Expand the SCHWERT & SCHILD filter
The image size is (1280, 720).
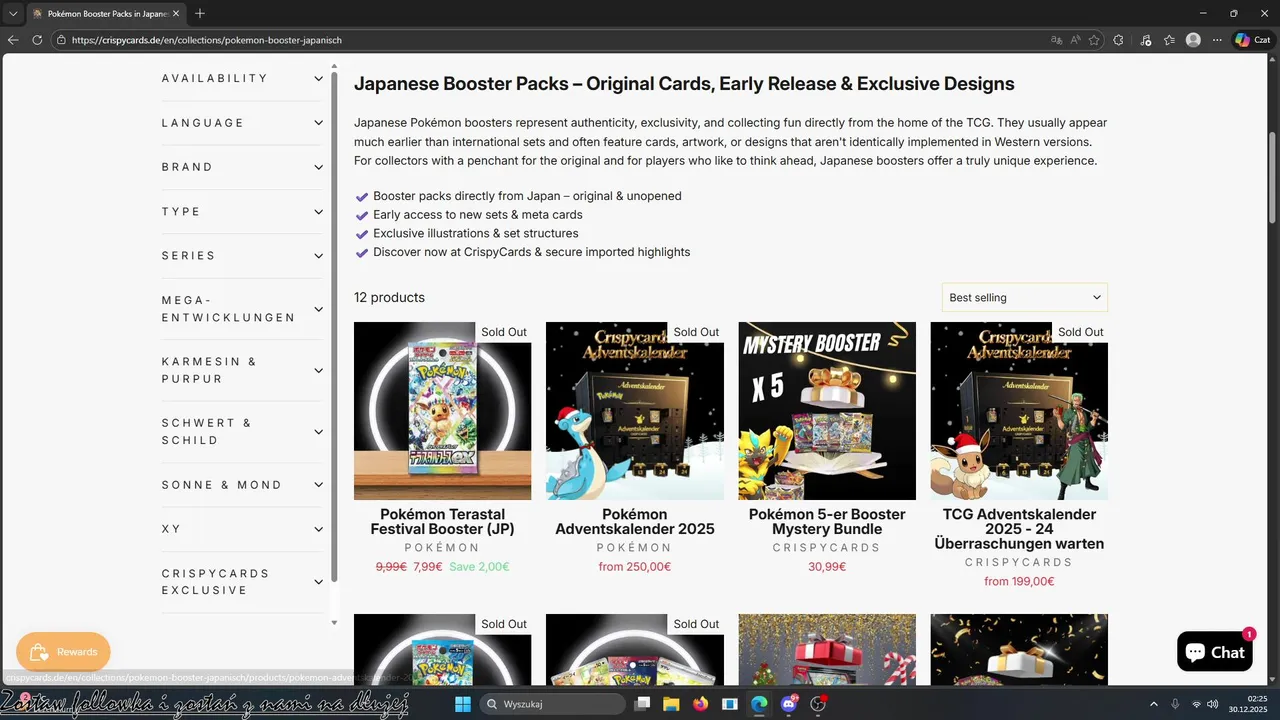point(243,432)
